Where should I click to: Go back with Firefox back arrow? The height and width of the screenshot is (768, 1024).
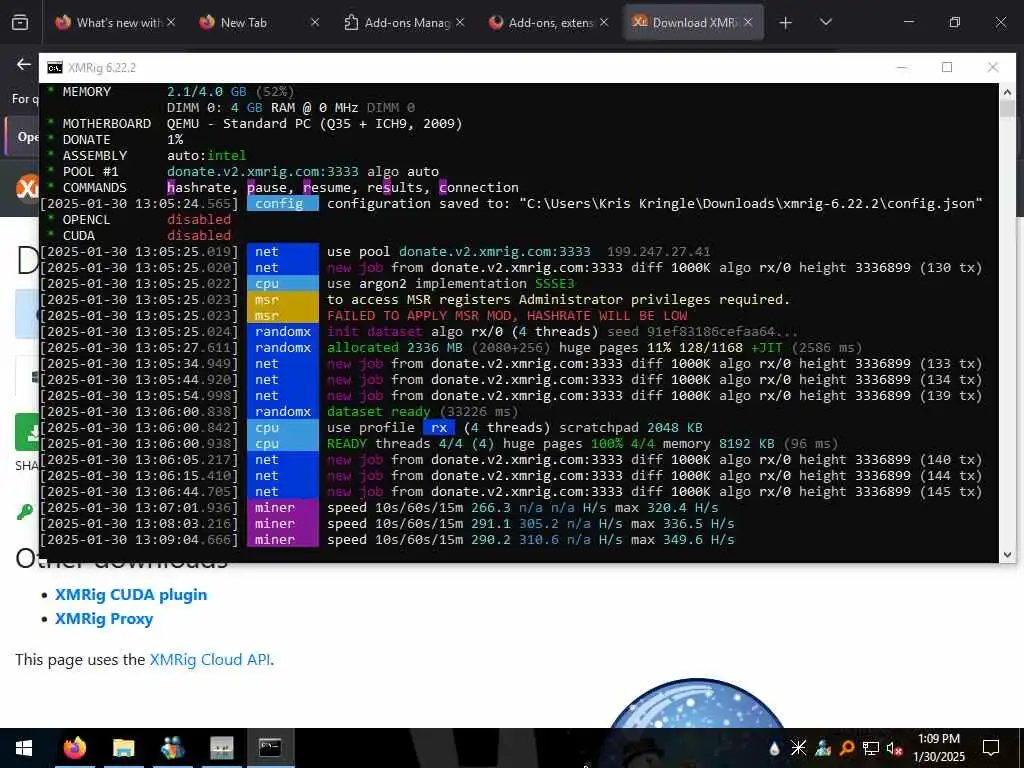[x=24, y=65]
